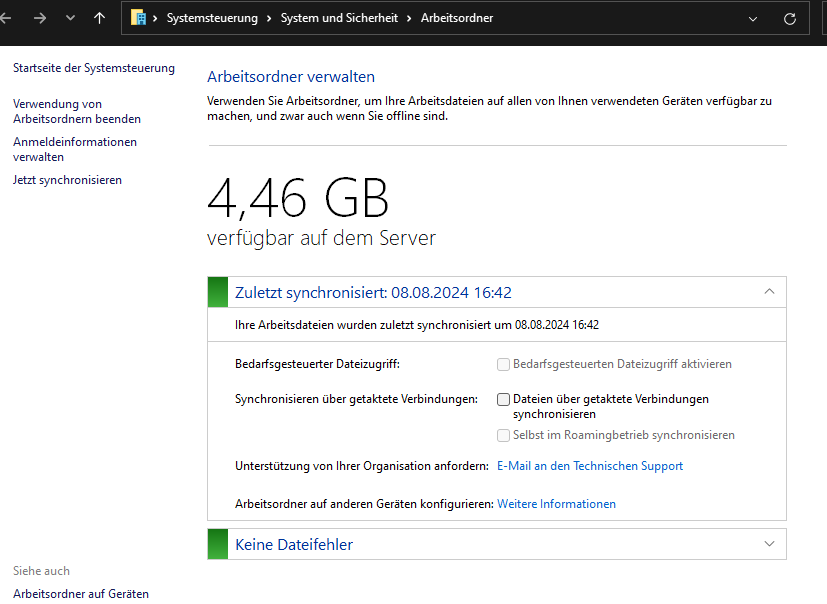The image size is (827, 604).
Task: Collapse the Zuletzt synchronisiert section chevron
Action: point(770,291)
